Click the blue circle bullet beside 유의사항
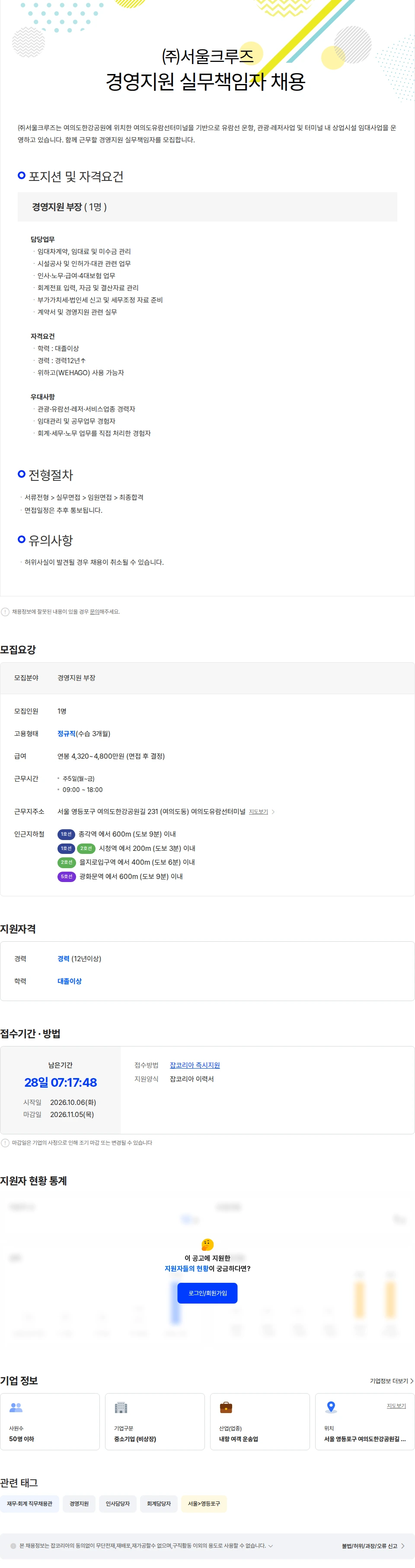This screenshot has width=415, height=1568. [22, 539]
